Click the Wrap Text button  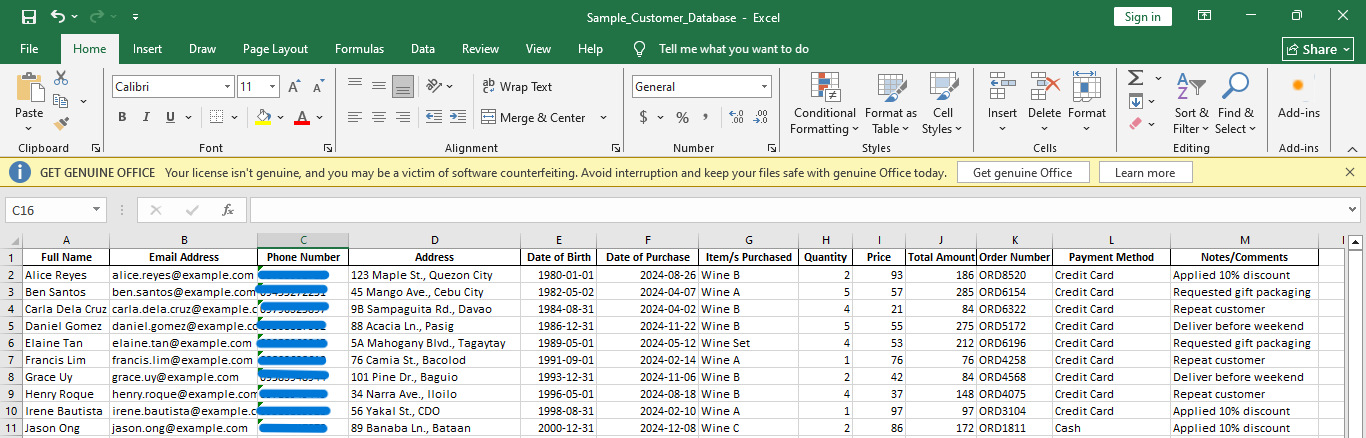[x=517, y=87]
